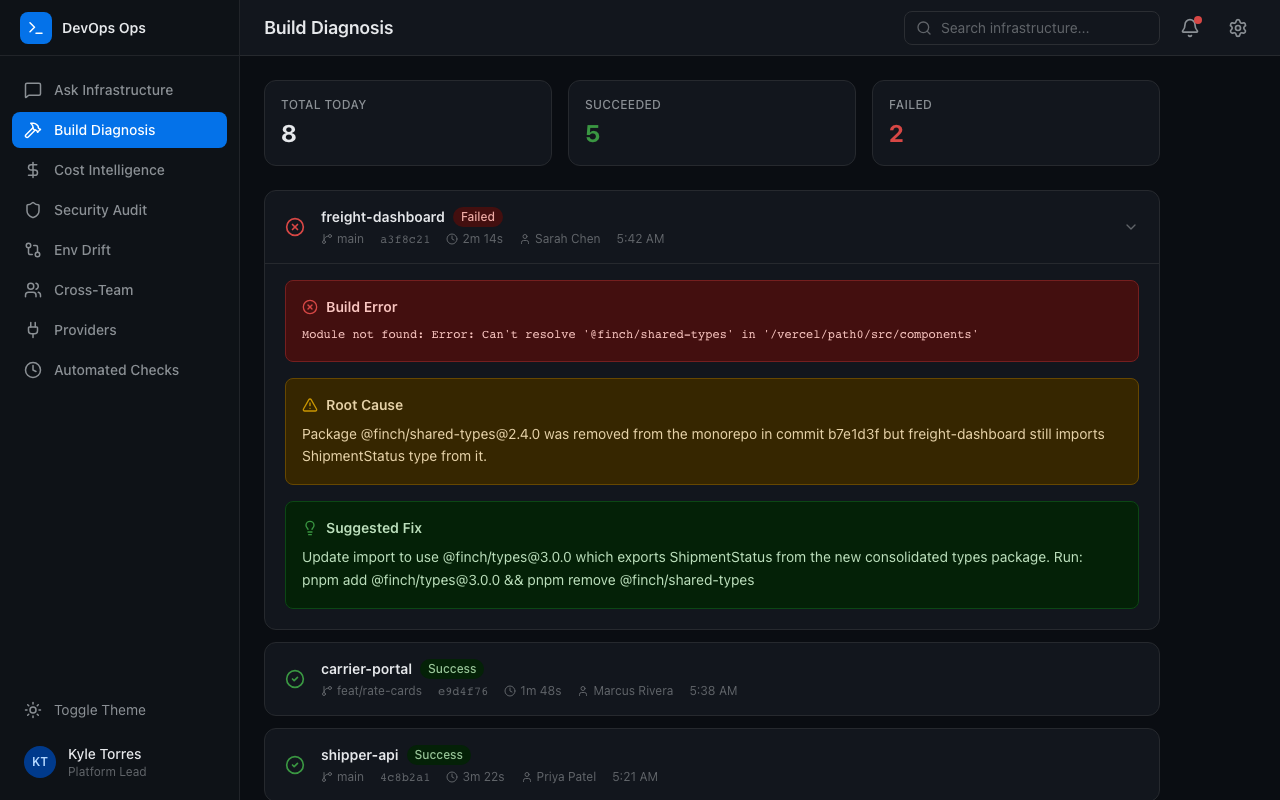The height and width of the screenshot is (800, 1280).
Task: Click the Kyle Torres profile avatar
Action: pyautogui.click(x=39, y=762)
